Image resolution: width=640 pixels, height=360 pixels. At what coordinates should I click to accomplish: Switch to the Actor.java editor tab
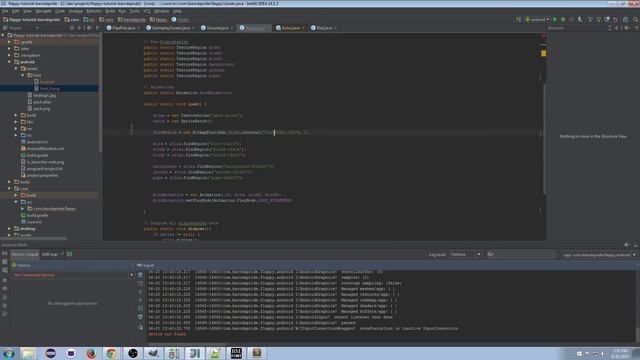pos(290,28)
